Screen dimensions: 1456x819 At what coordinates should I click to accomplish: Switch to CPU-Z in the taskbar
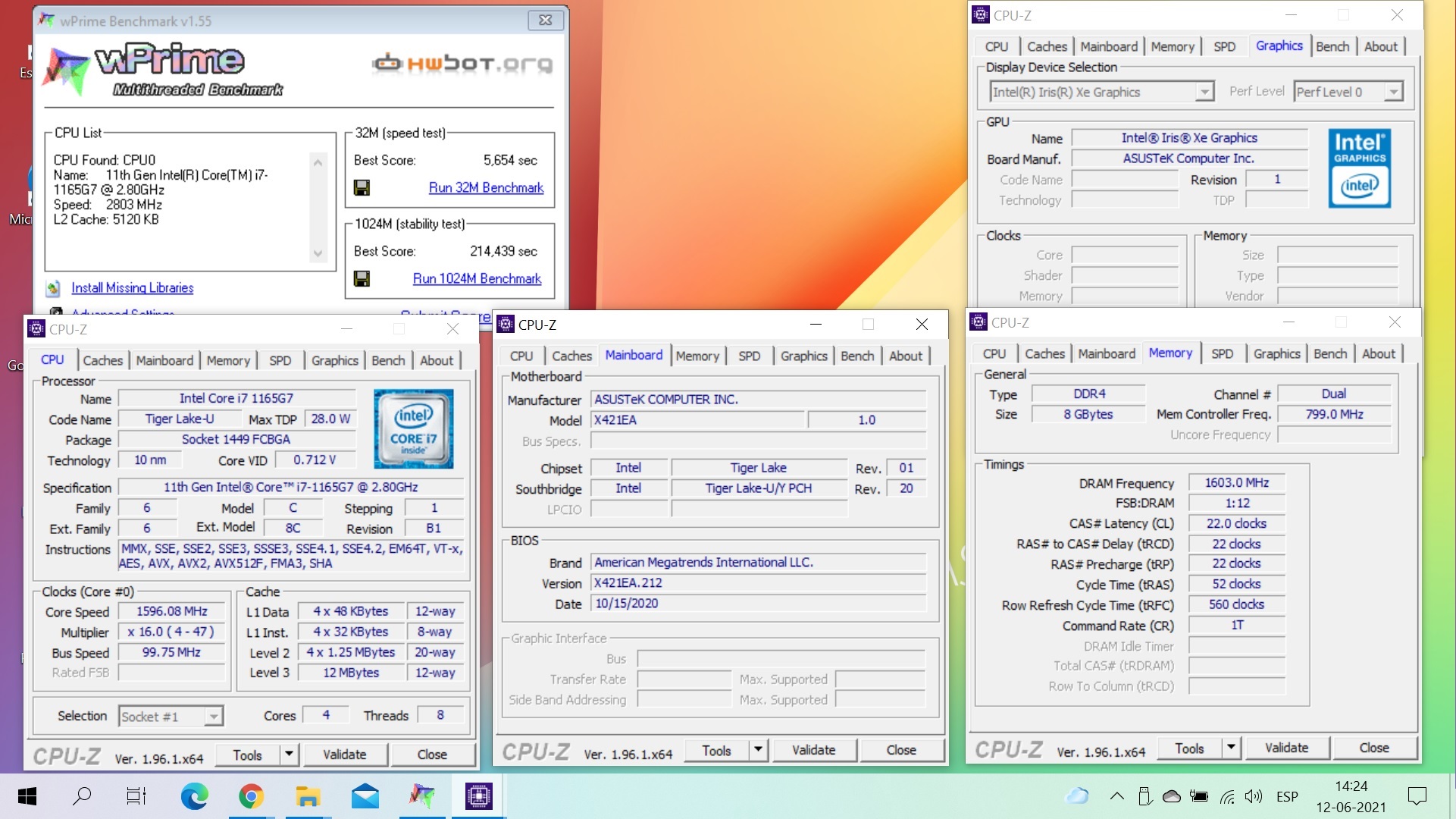(478, 796)
